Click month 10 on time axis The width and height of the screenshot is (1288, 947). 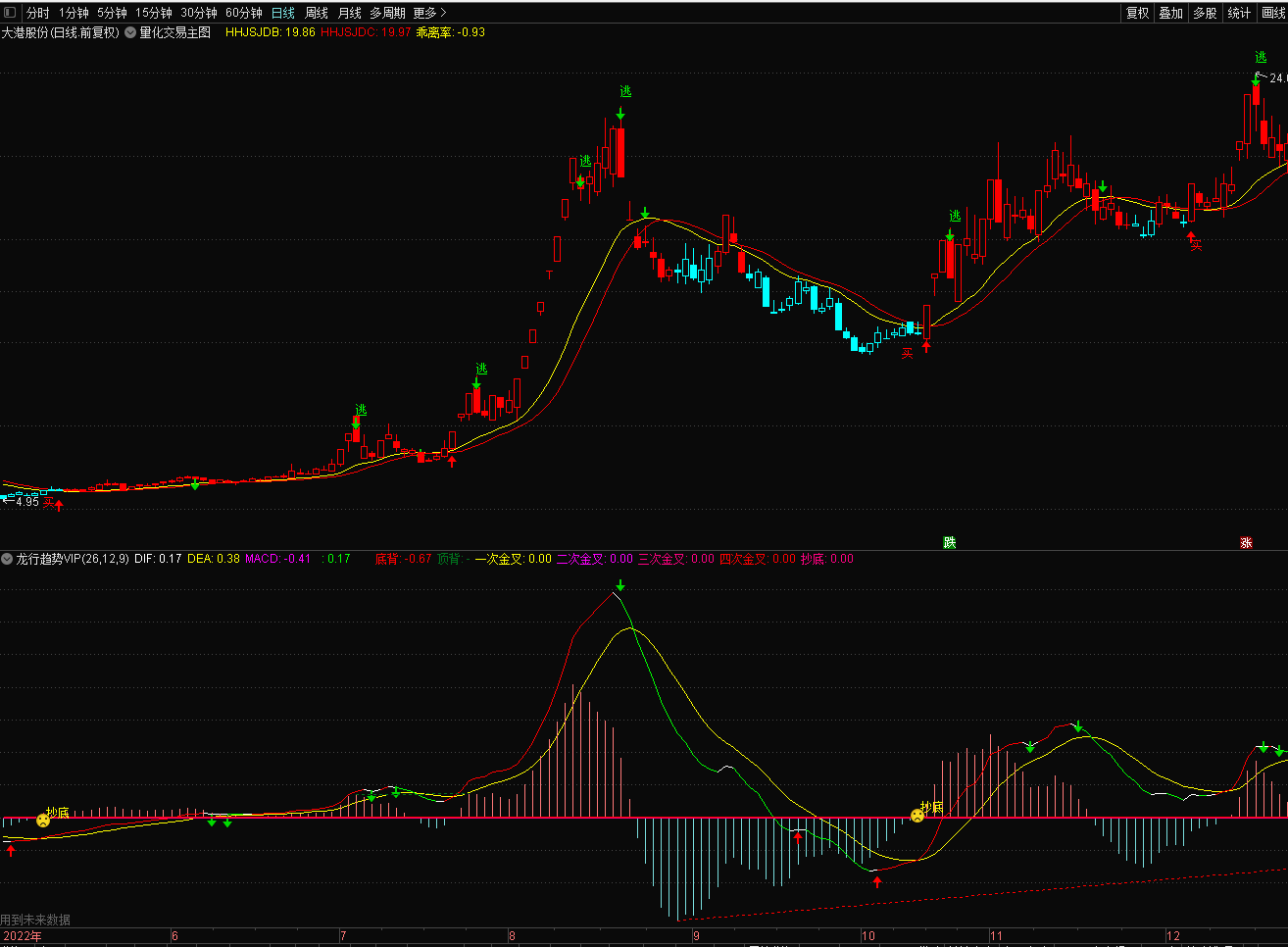pos(868,936)
